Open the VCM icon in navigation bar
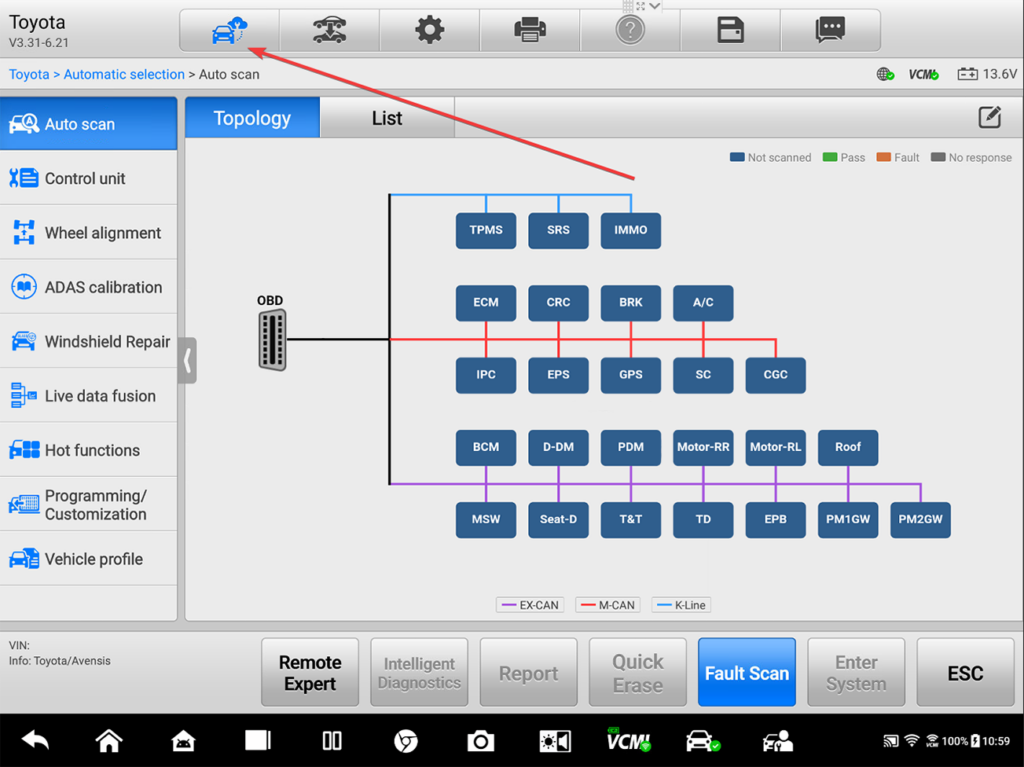This screenshot has height=767, width=1024. point(628,741)
